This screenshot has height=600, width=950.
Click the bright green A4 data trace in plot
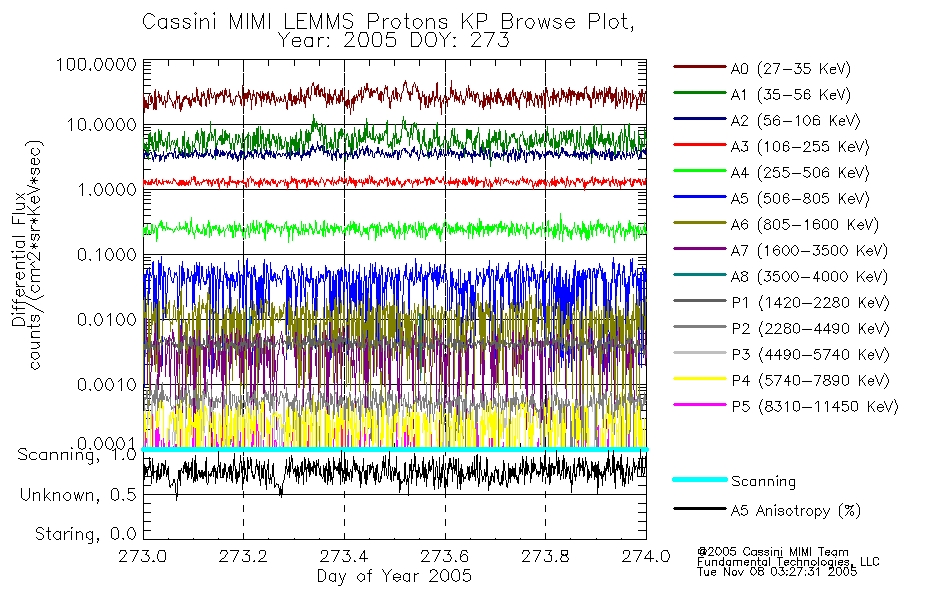click(394, 229)
